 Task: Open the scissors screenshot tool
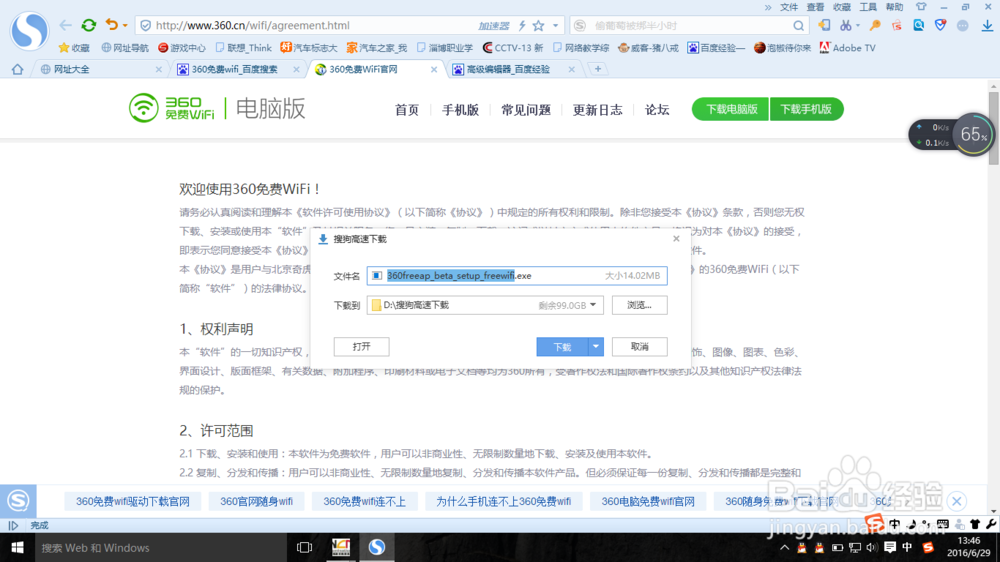tap(845, 26)
